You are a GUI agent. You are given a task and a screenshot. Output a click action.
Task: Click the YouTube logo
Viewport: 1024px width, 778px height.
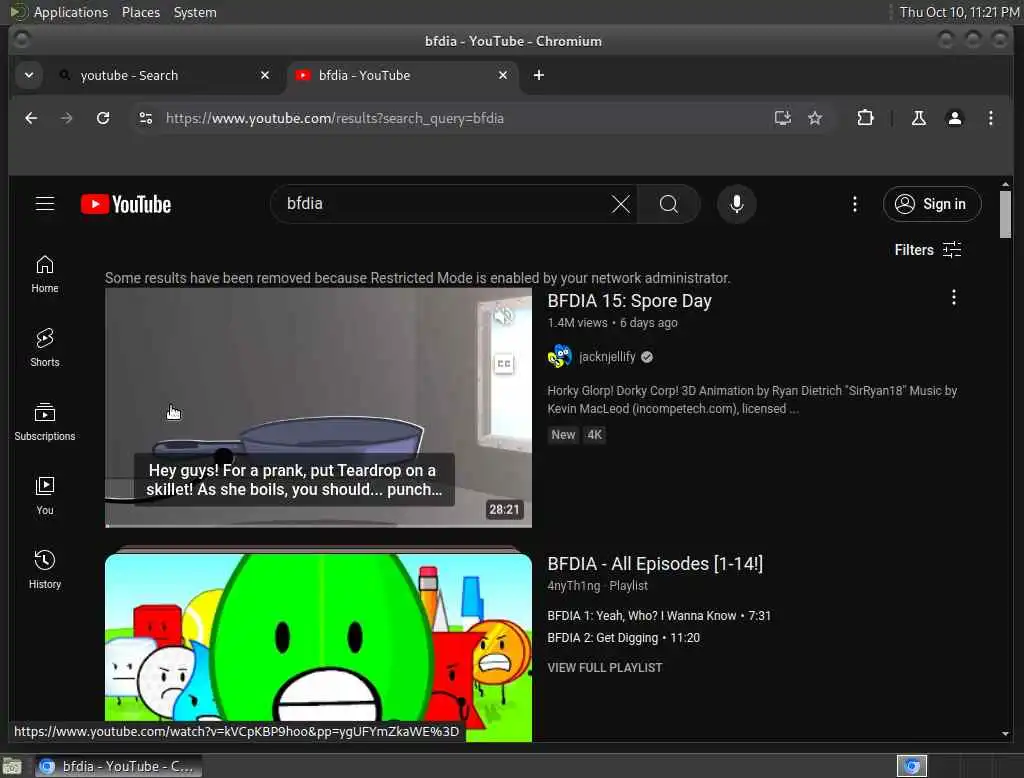pos(126,204)
